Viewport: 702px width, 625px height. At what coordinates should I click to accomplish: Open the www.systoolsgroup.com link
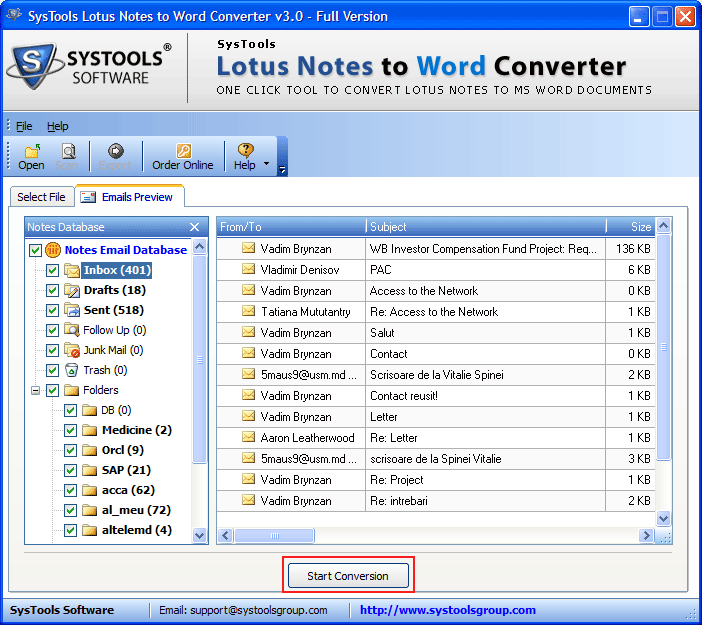(x=447, y=610)
